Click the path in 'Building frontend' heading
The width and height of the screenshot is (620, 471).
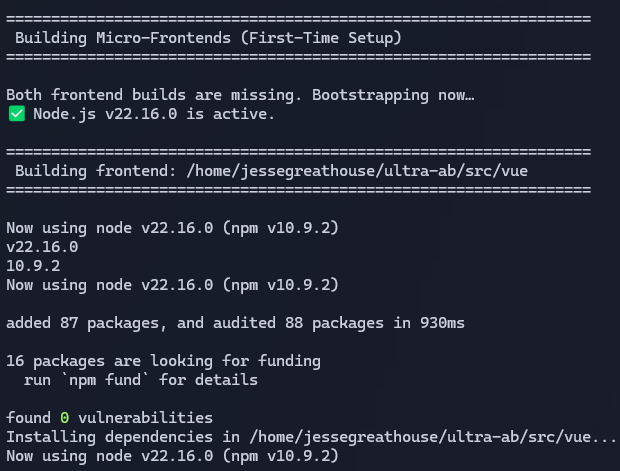click(x=357, y=171)
